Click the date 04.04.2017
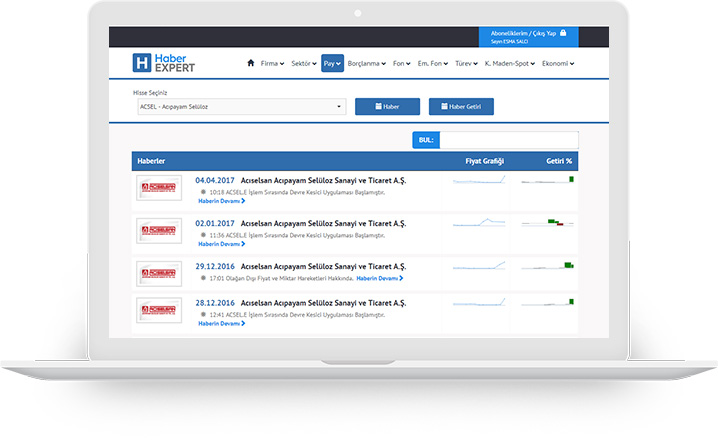The image size is (718, 440). tap(215, 180)
